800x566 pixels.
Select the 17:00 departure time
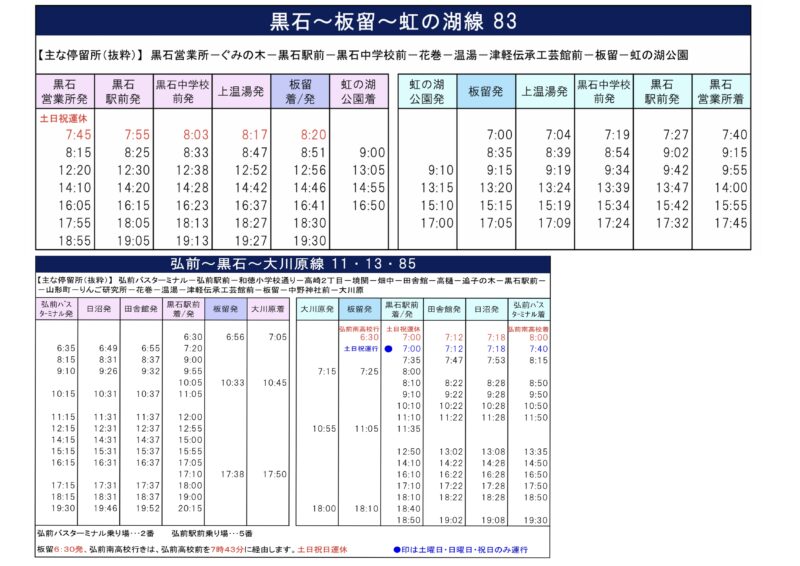437,223
